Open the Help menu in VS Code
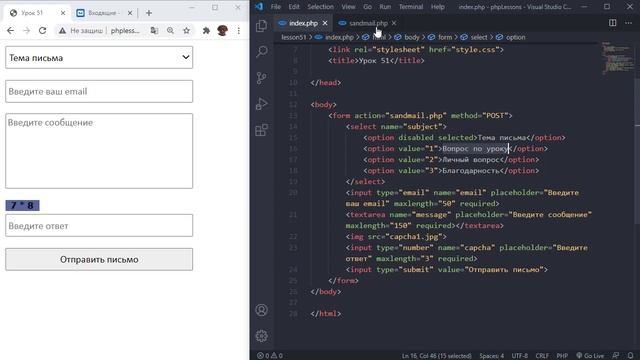This screenshot has width=640, height=360. pos(438,7)
